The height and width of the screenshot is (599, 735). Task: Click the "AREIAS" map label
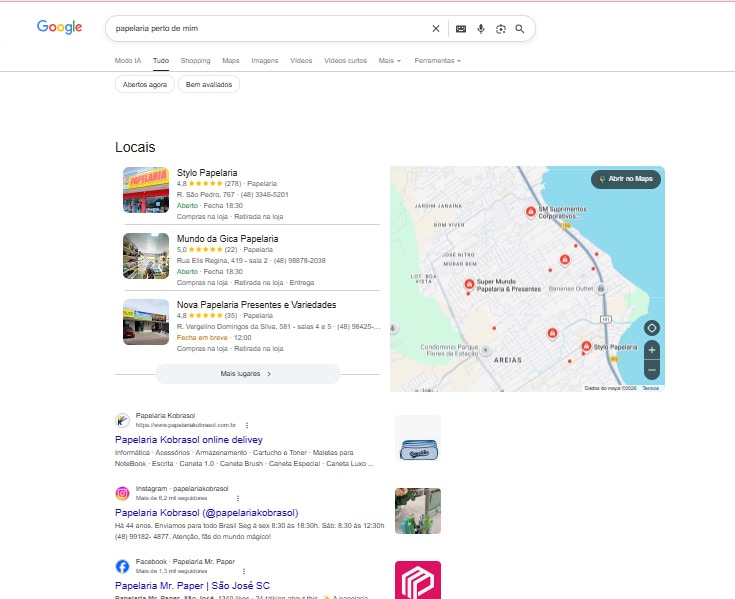508,360
